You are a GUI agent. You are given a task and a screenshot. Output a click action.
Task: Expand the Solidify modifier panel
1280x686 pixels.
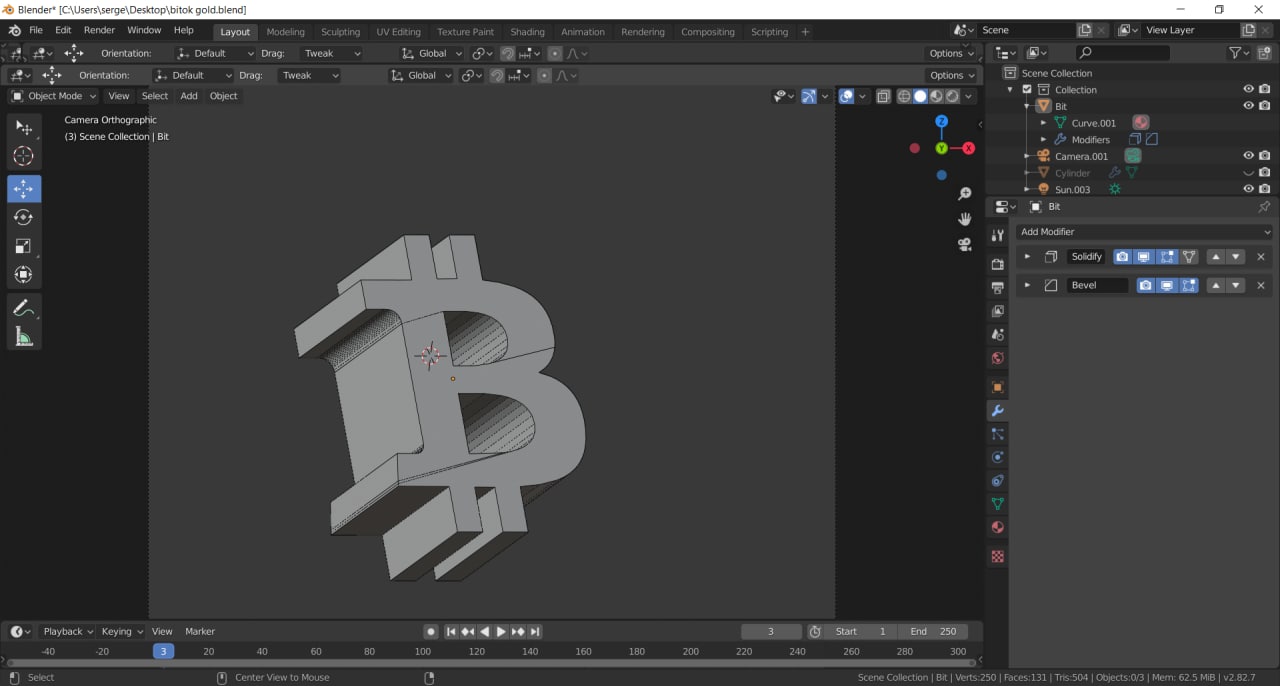tap(1027, 257)
